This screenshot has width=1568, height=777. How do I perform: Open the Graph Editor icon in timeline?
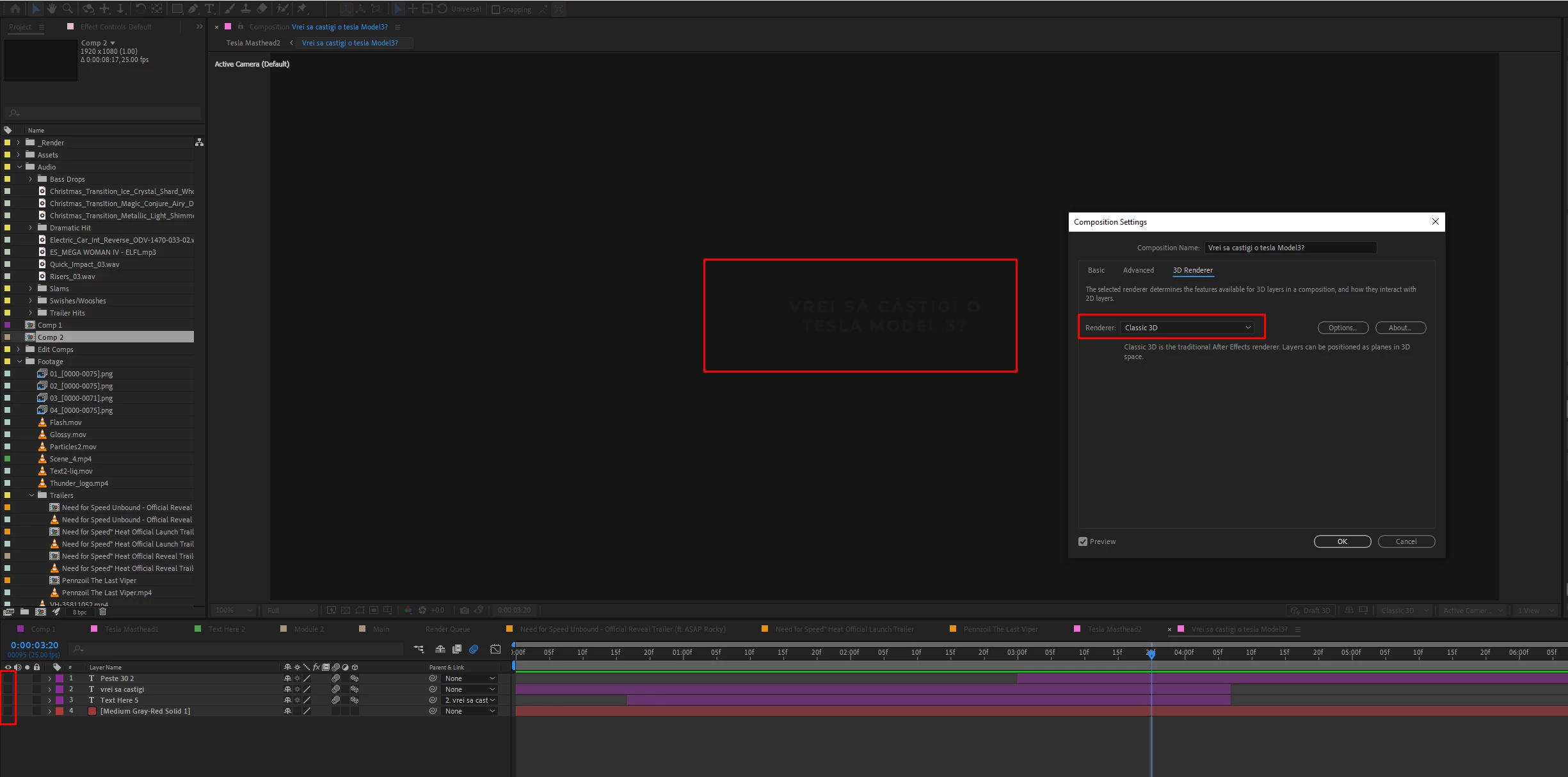point(495,649)
